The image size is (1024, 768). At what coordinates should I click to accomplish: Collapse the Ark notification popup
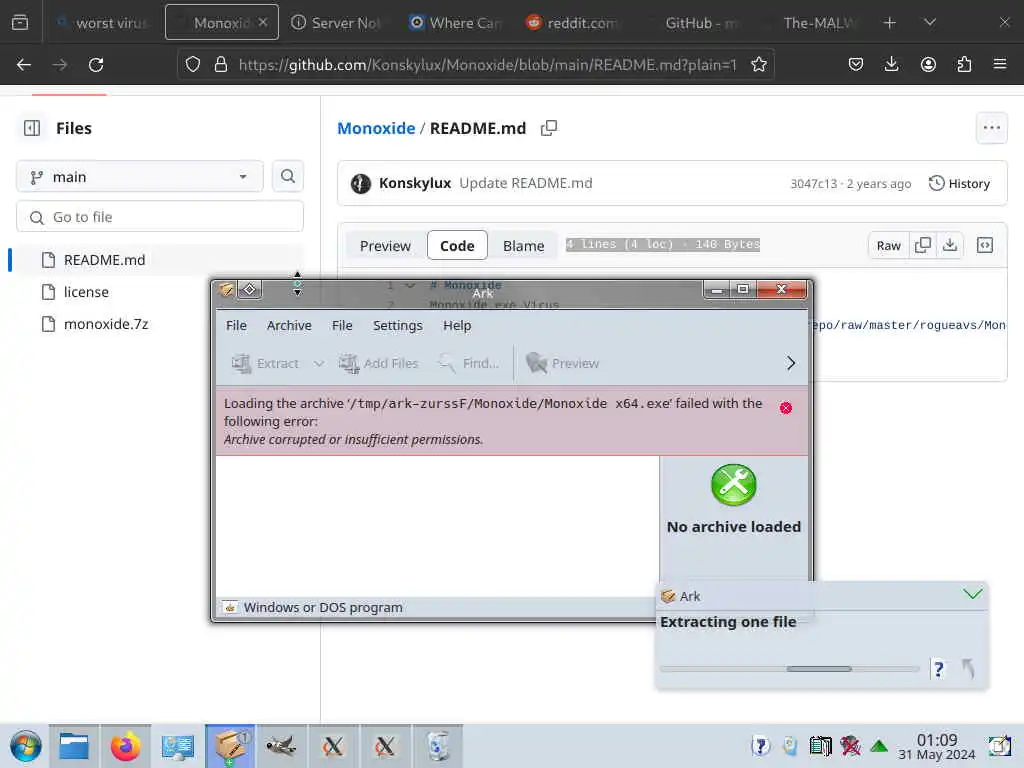coord(972,594)
